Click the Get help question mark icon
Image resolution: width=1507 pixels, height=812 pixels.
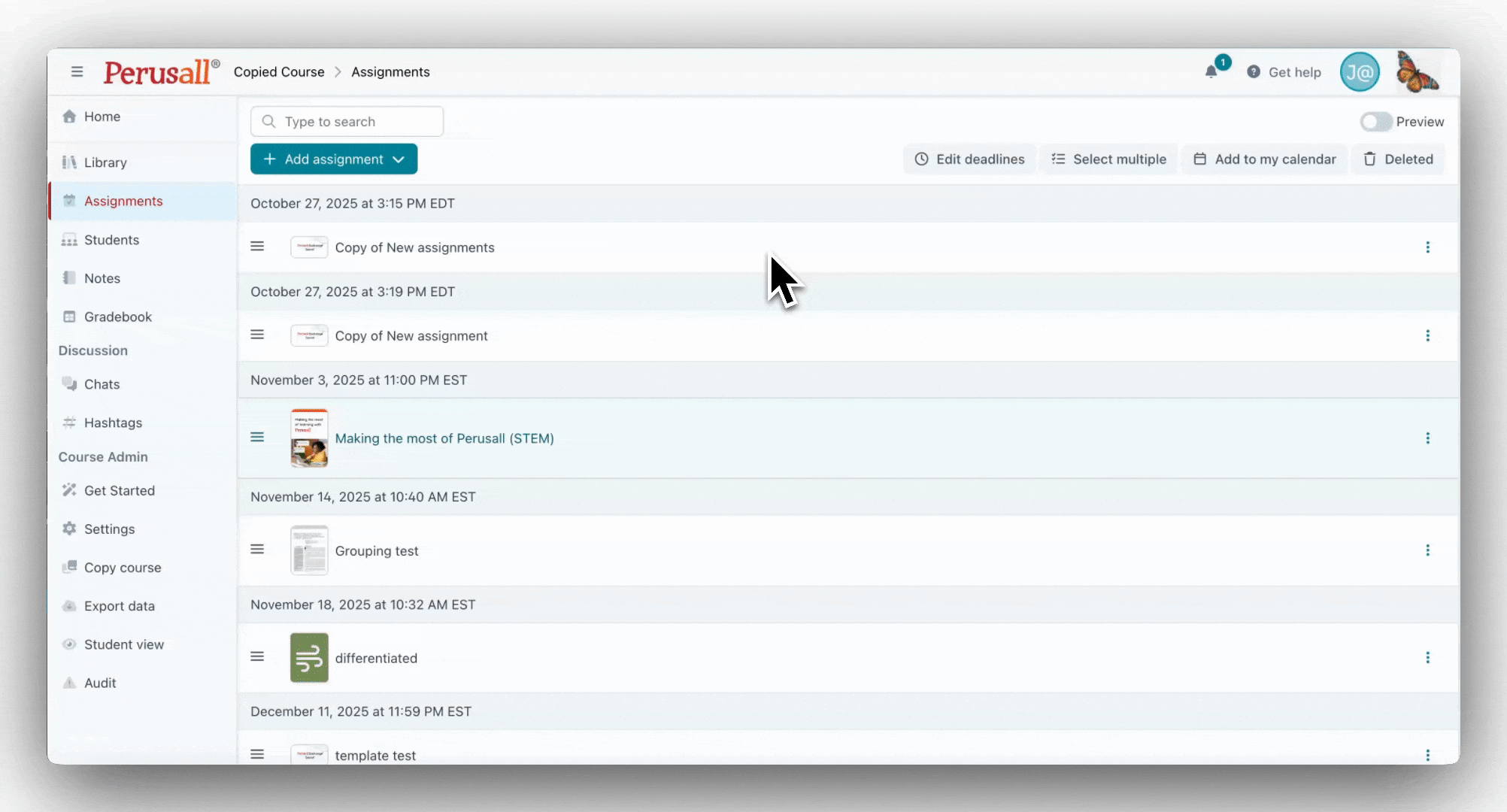click(1254, 72)
